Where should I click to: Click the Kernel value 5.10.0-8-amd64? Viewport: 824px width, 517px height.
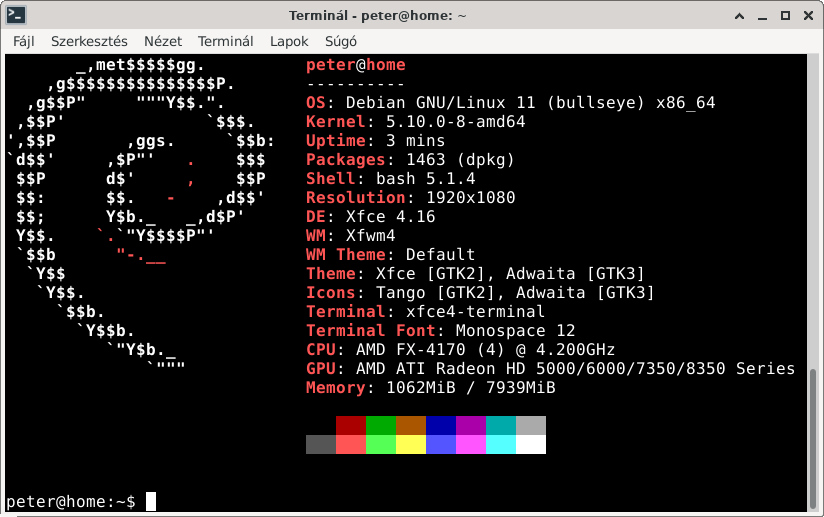click(x=455, y=121)
